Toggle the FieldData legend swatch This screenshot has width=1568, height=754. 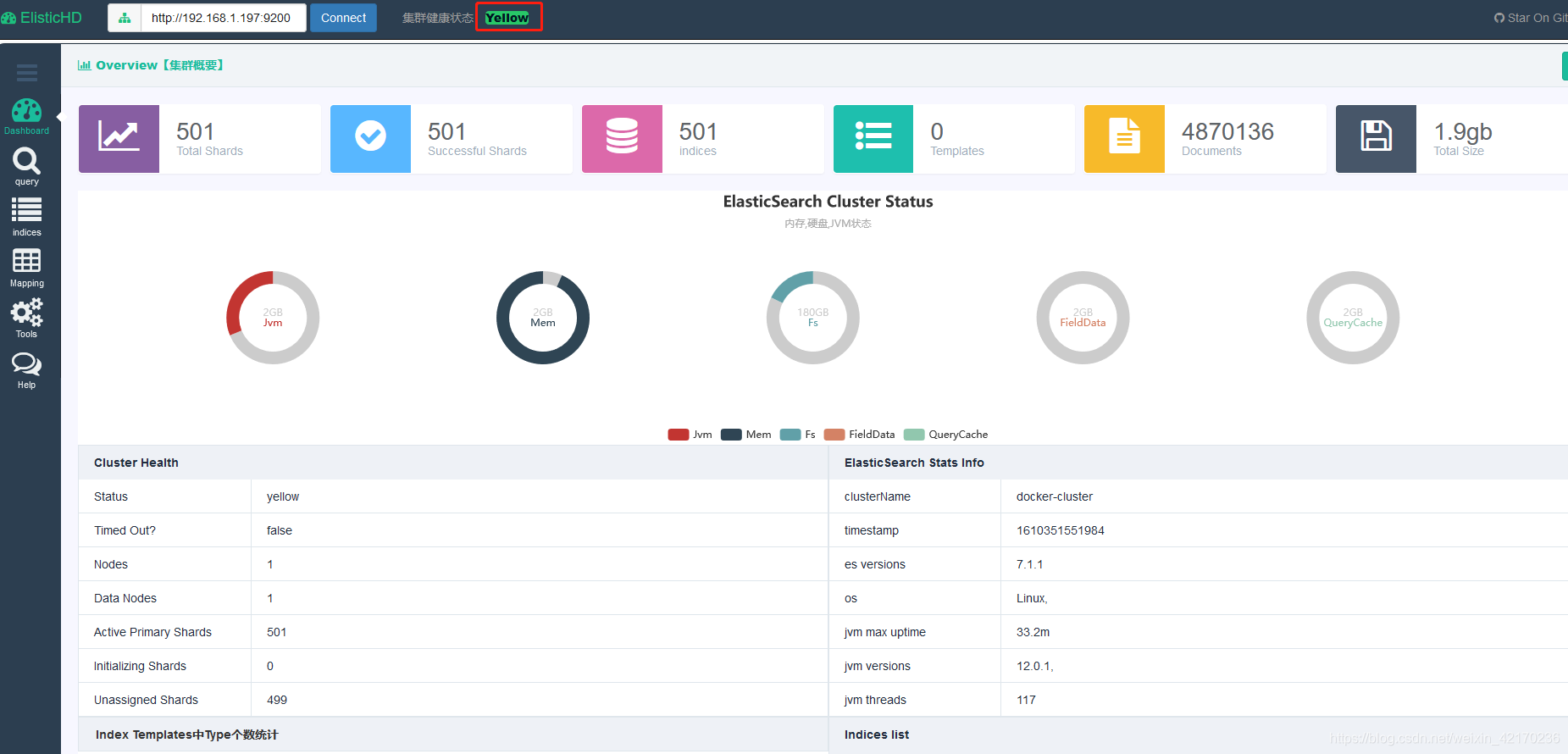click(834, 435)
